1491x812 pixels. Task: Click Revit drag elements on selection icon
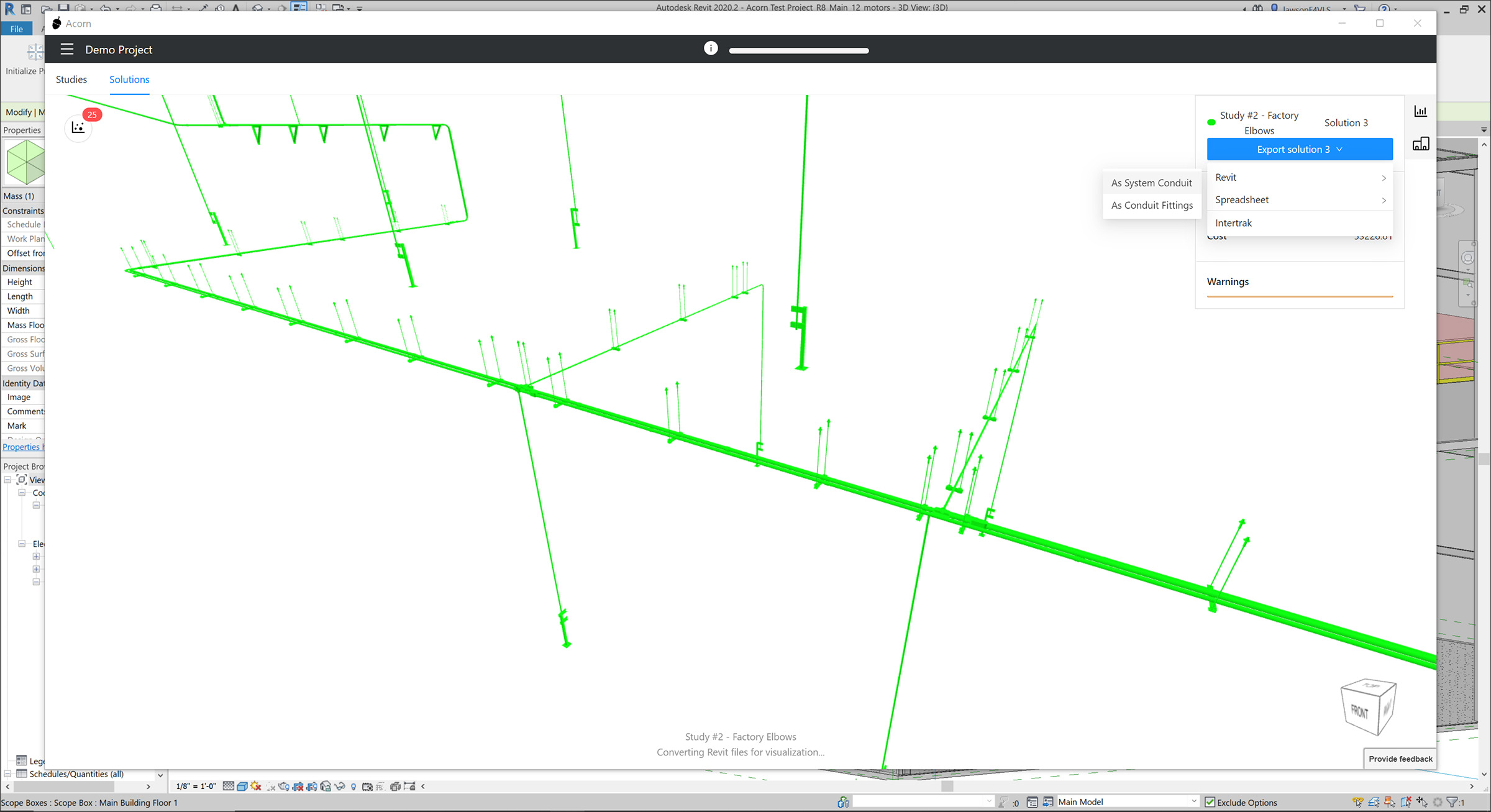click(1422, 802)
